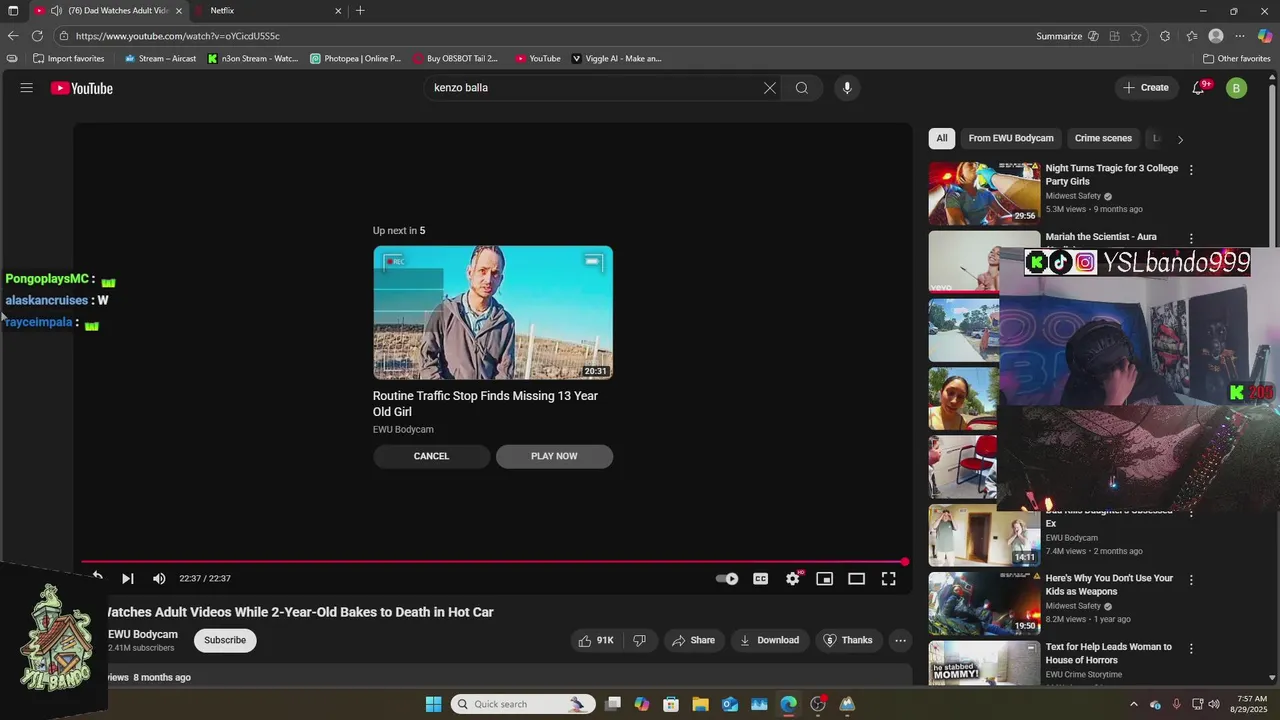Show more filter chips with arrow
Image resolution: width=1280 pixels, height=720 pixels.
pos(1180,139)
